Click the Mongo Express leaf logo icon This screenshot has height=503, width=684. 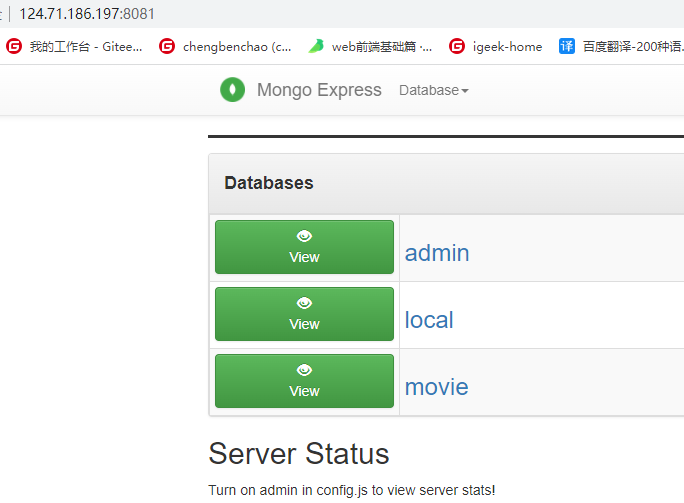pyautogui.click(x=233, y=89)
